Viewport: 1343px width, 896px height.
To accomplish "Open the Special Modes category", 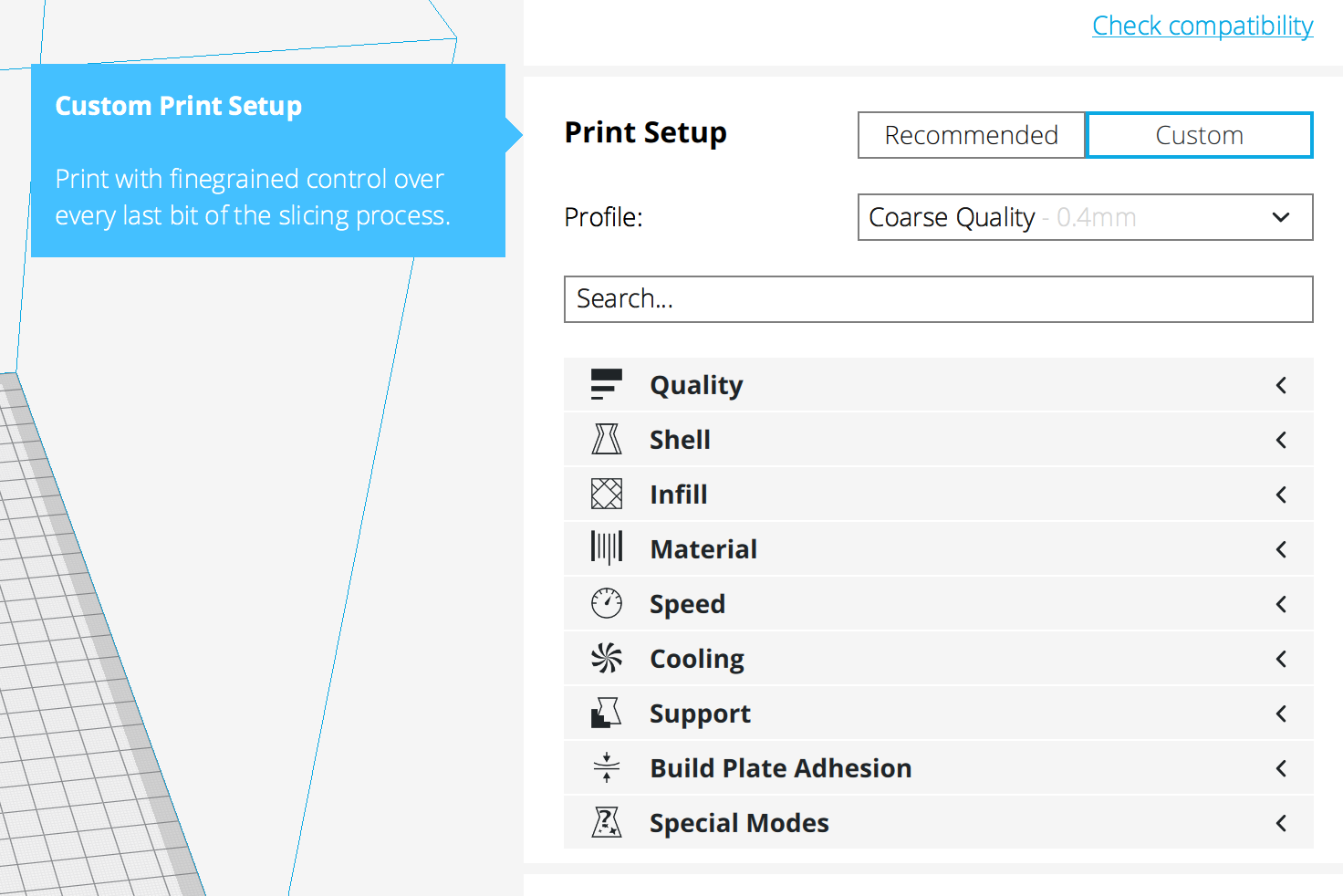I will tap(739, 823).
